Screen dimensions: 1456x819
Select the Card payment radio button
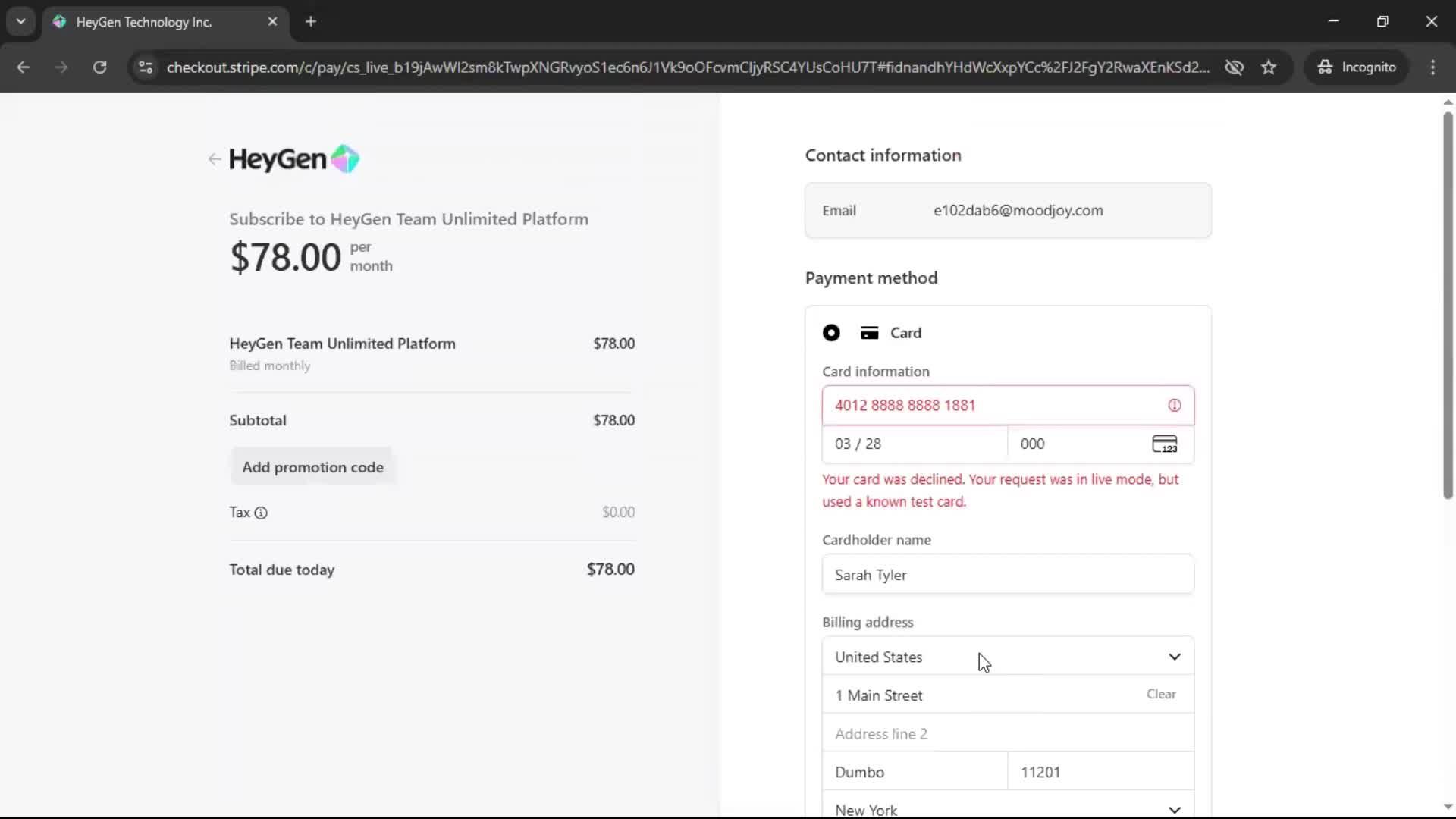coord(831,333)
